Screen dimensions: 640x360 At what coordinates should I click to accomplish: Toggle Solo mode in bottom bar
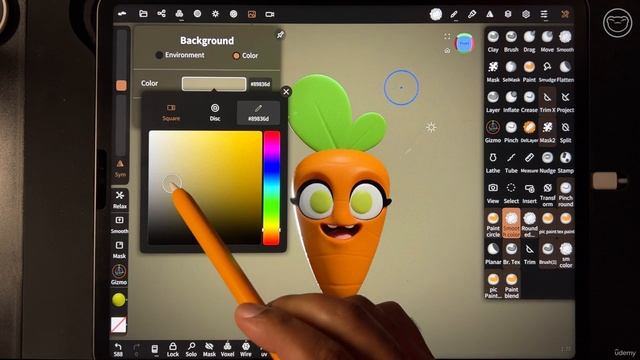191,349
